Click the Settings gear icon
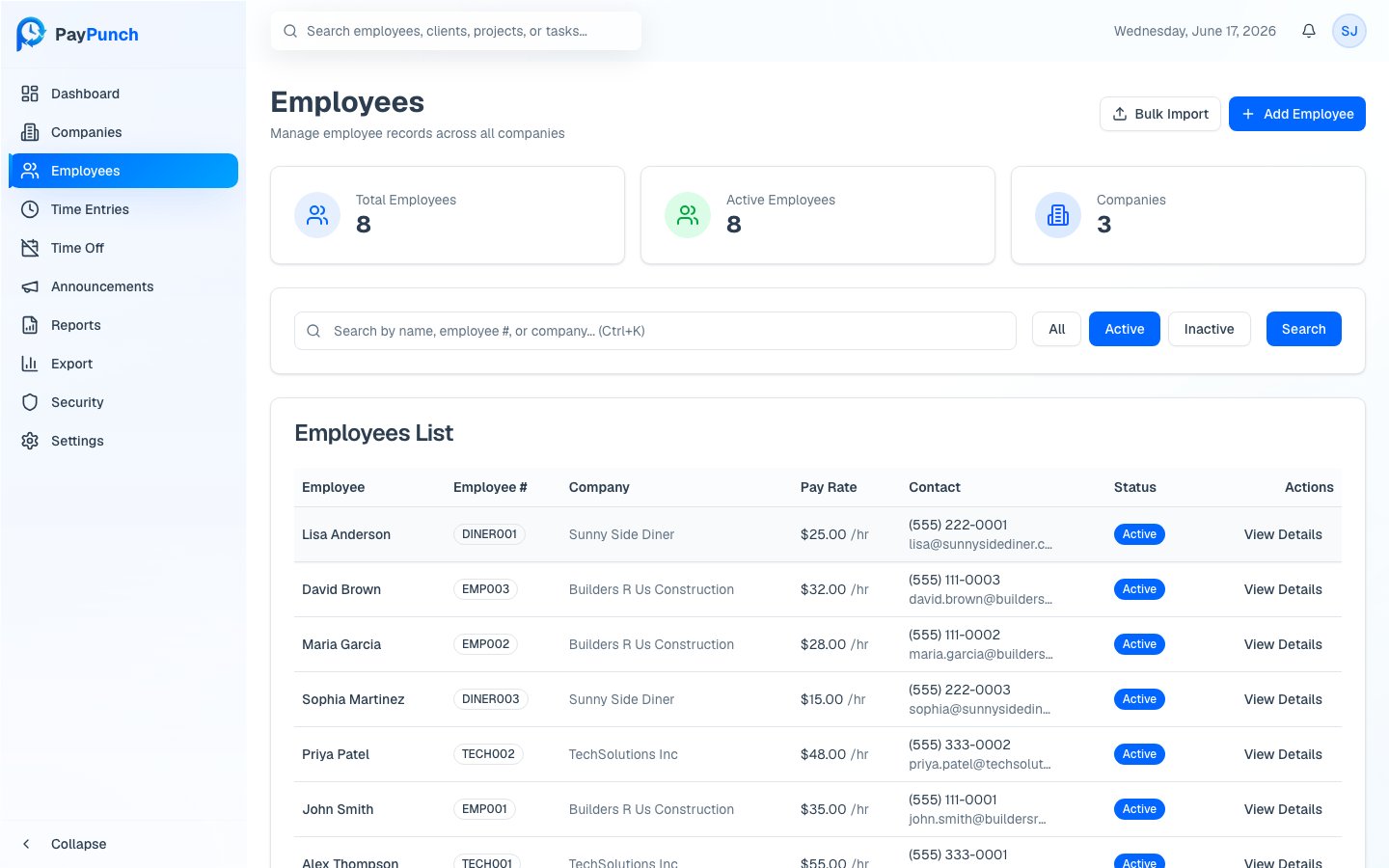 30,441
